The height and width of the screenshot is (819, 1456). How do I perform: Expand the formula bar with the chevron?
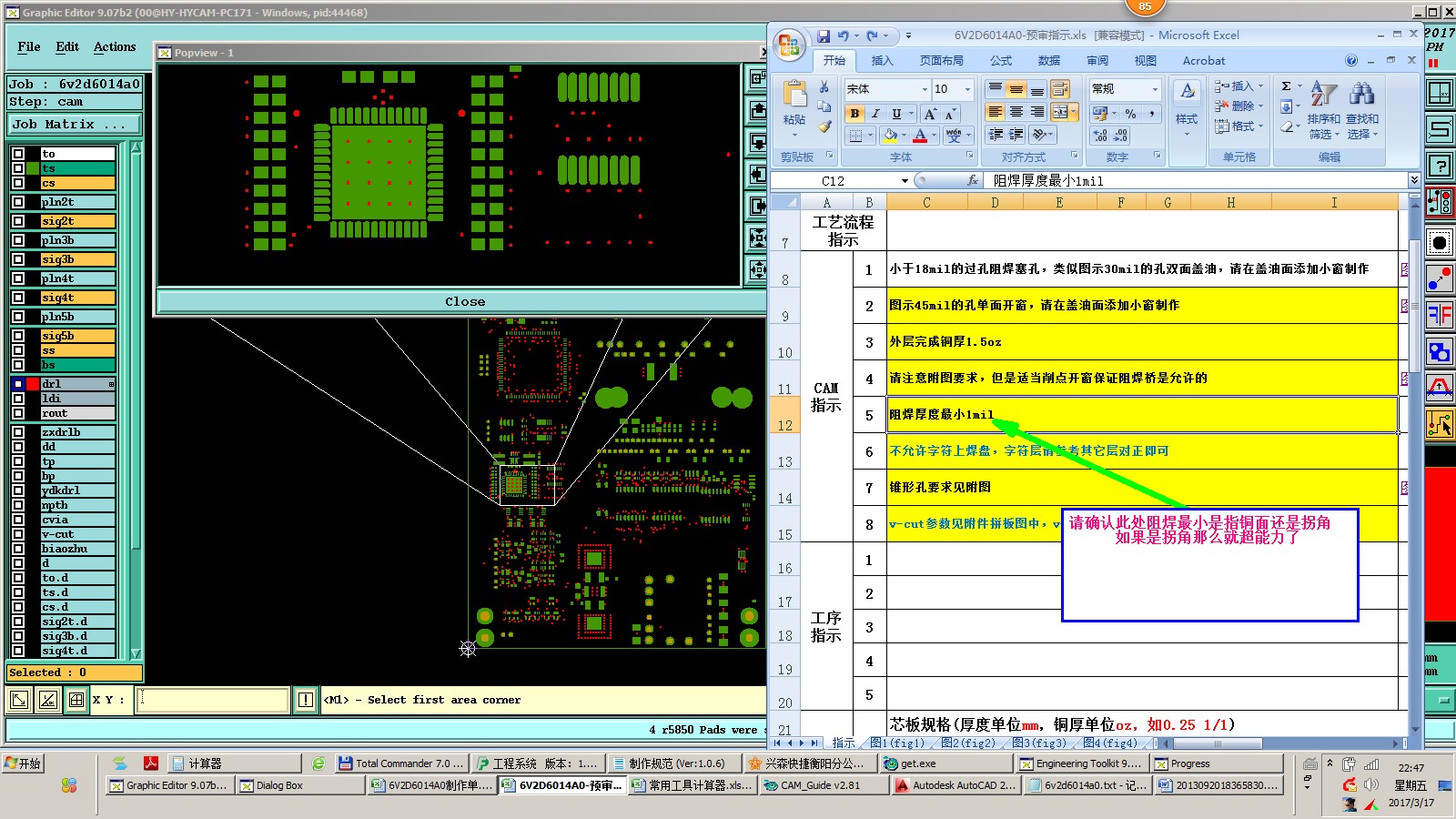click(x=1414, y=180)
